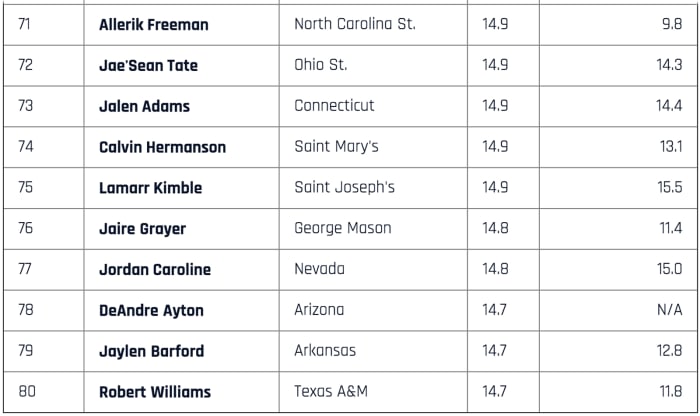This screenshot has width=700, height=416.
Task: Select the Saint Mary's cell
Action: tap(336, 147)
